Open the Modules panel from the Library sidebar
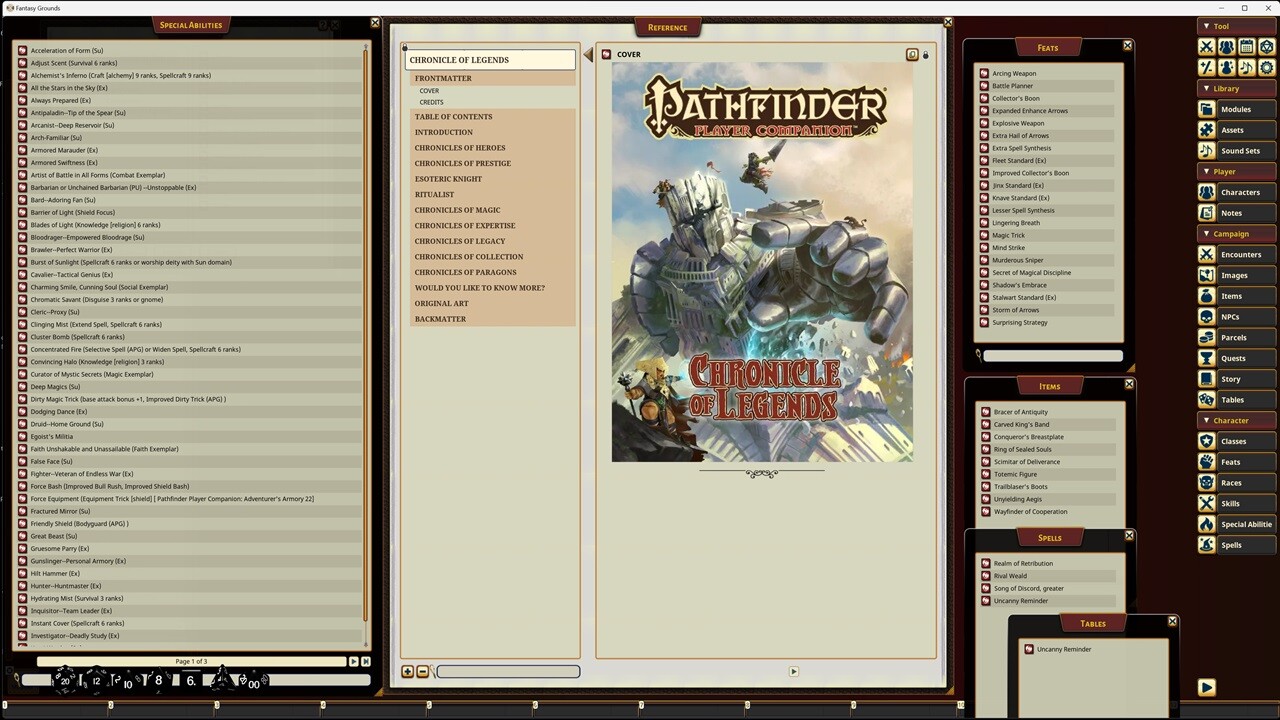1280x720 pixels. [x=1236, y=108]
